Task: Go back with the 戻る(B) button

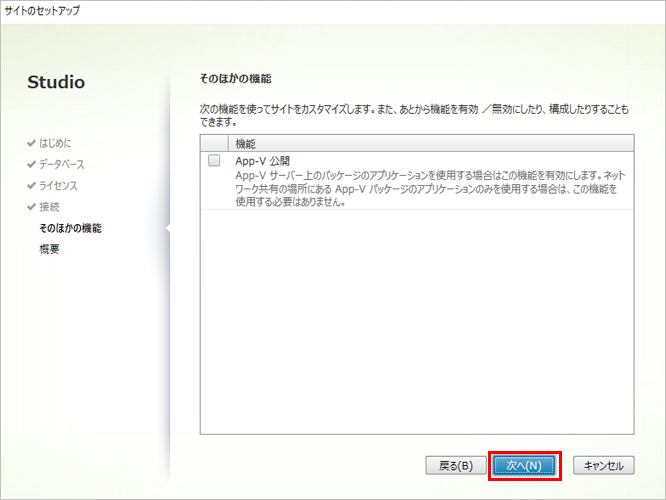Action: point(455,465)
